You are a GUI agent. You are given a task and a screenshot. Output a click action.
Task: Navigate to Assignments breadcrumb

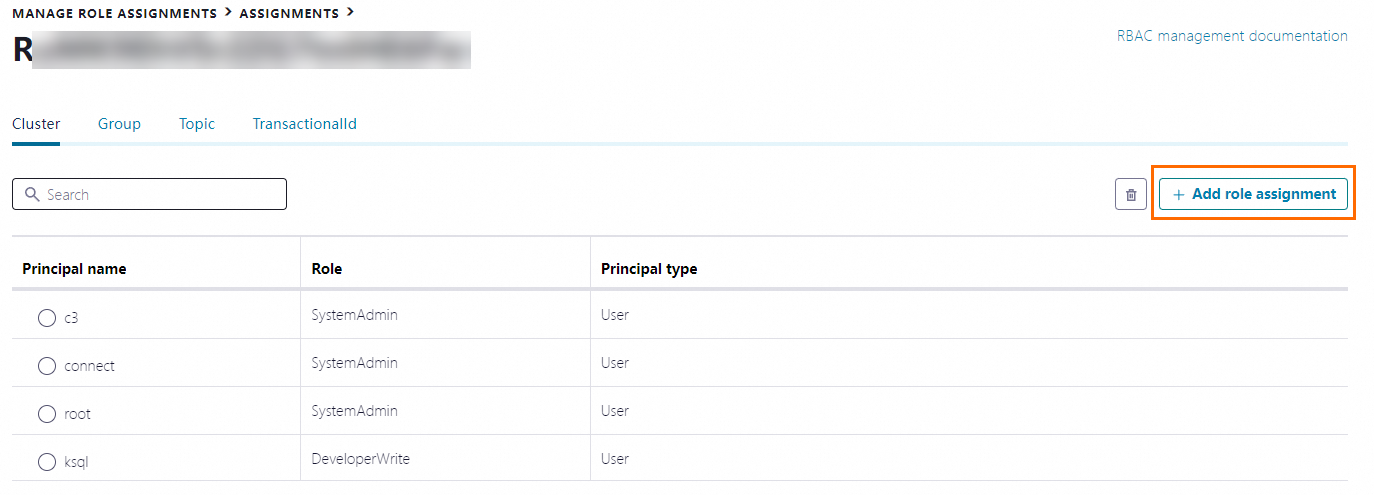(x=289, y=14)
